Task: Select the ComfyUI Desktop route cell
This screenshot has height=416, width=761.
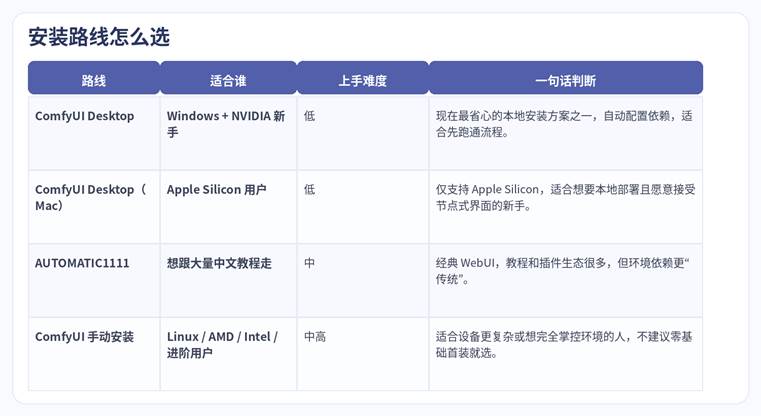Action: 84,116
